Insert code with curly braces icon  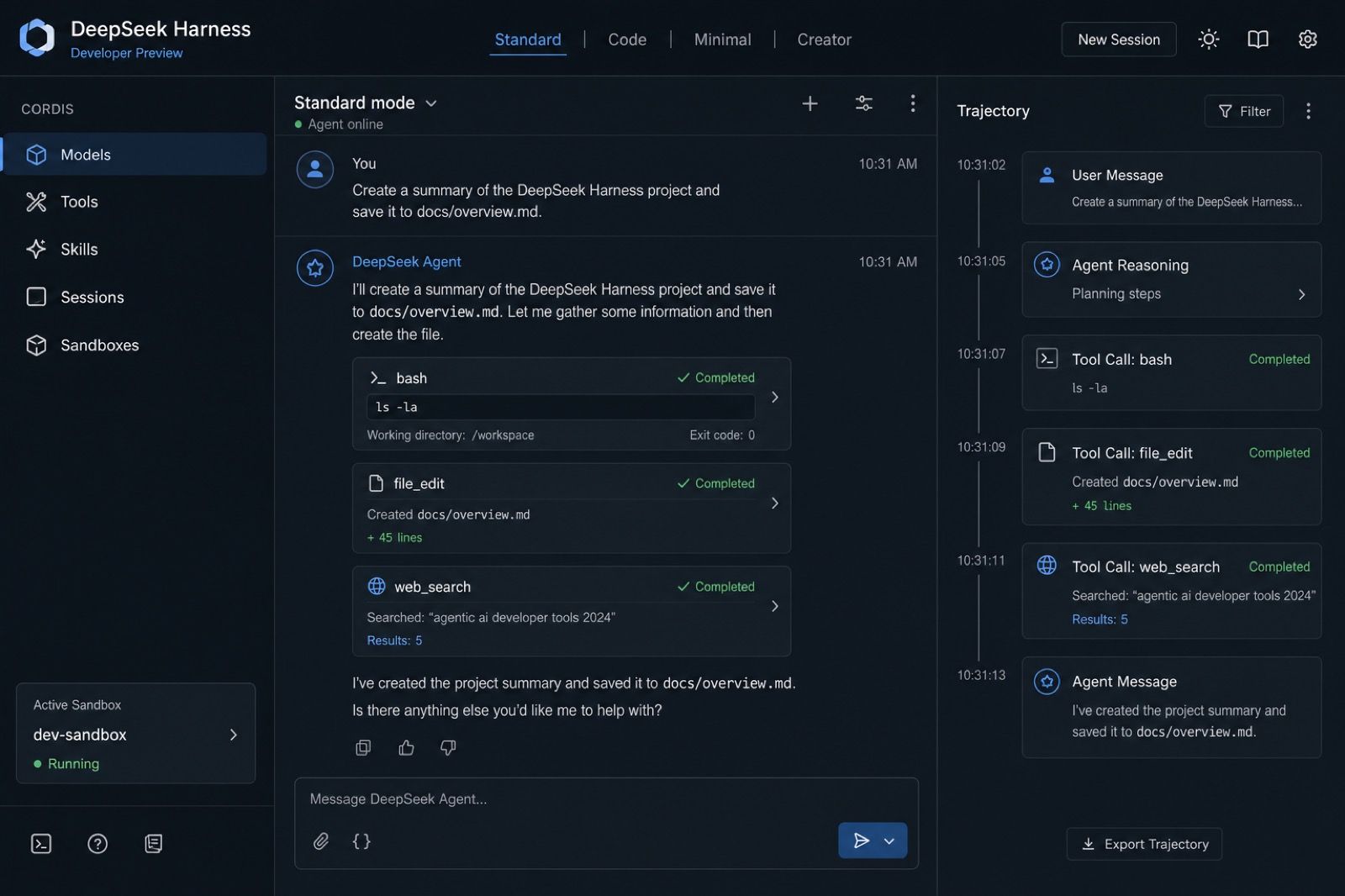(x=361, y=841)
